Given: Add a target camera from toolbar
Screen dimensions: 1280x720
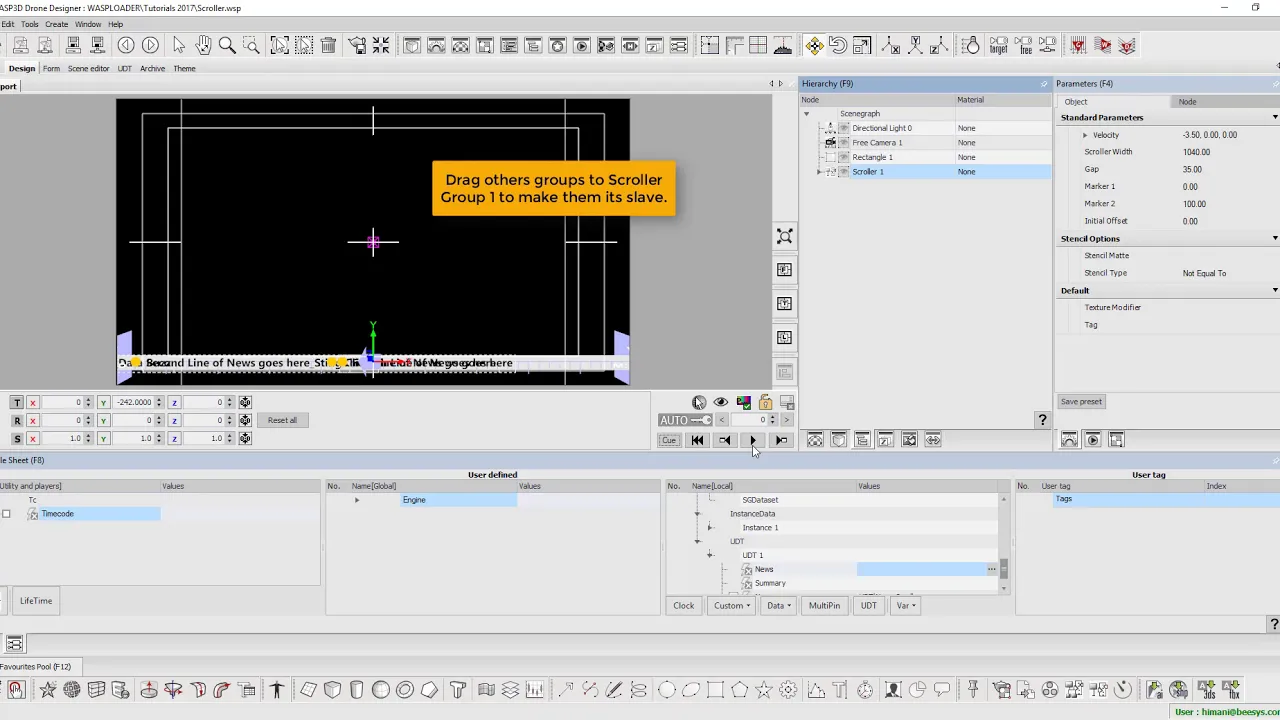Looking at the screenshot, I should [x=998, y=45].
